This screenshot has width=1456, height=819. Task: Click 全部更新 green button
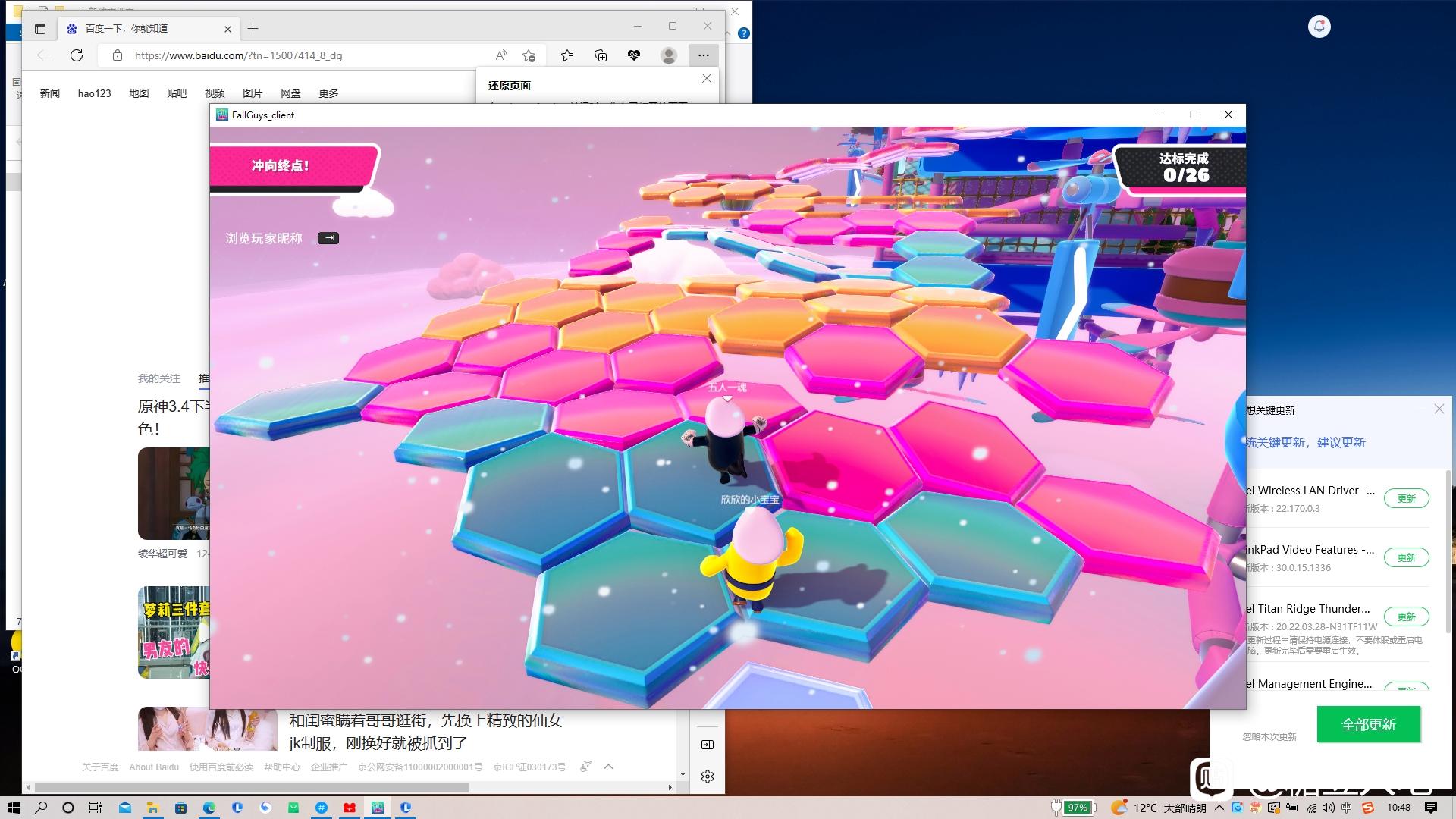point(1369,724)
